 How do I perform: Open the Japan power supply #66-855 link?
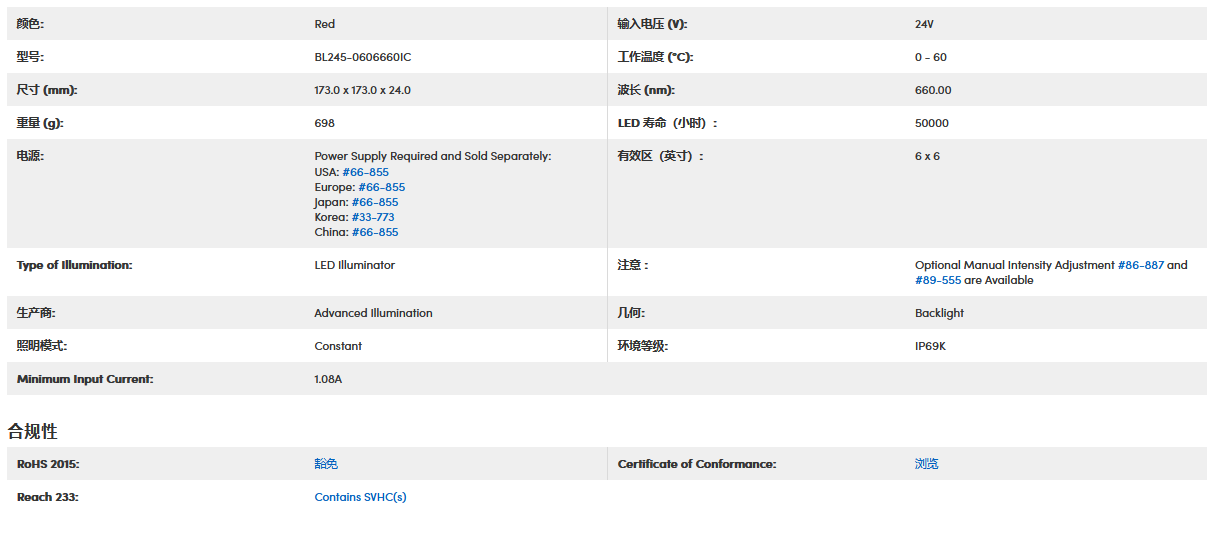(374, 202)
